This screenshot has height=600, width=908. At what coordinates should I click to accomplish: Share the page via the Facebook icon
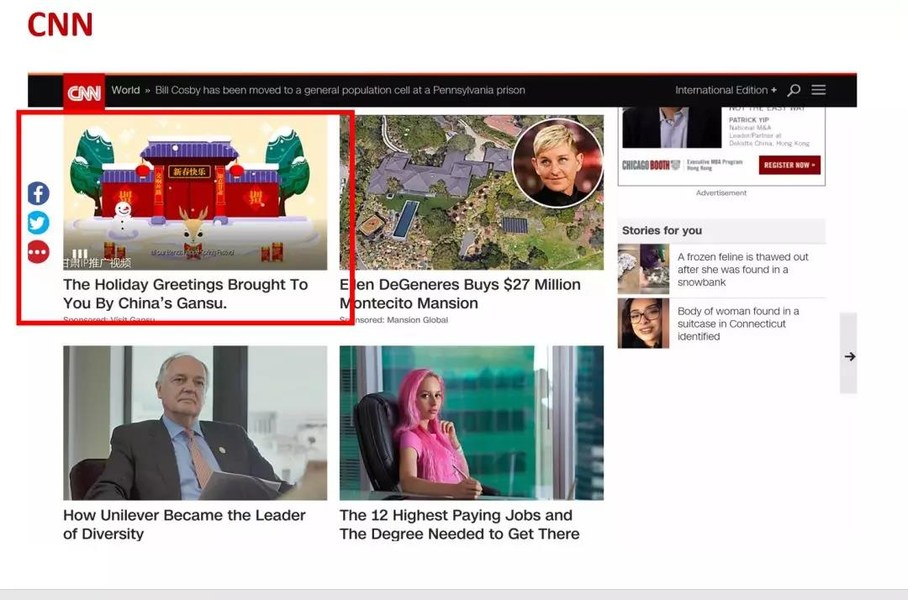pos(38,193)
